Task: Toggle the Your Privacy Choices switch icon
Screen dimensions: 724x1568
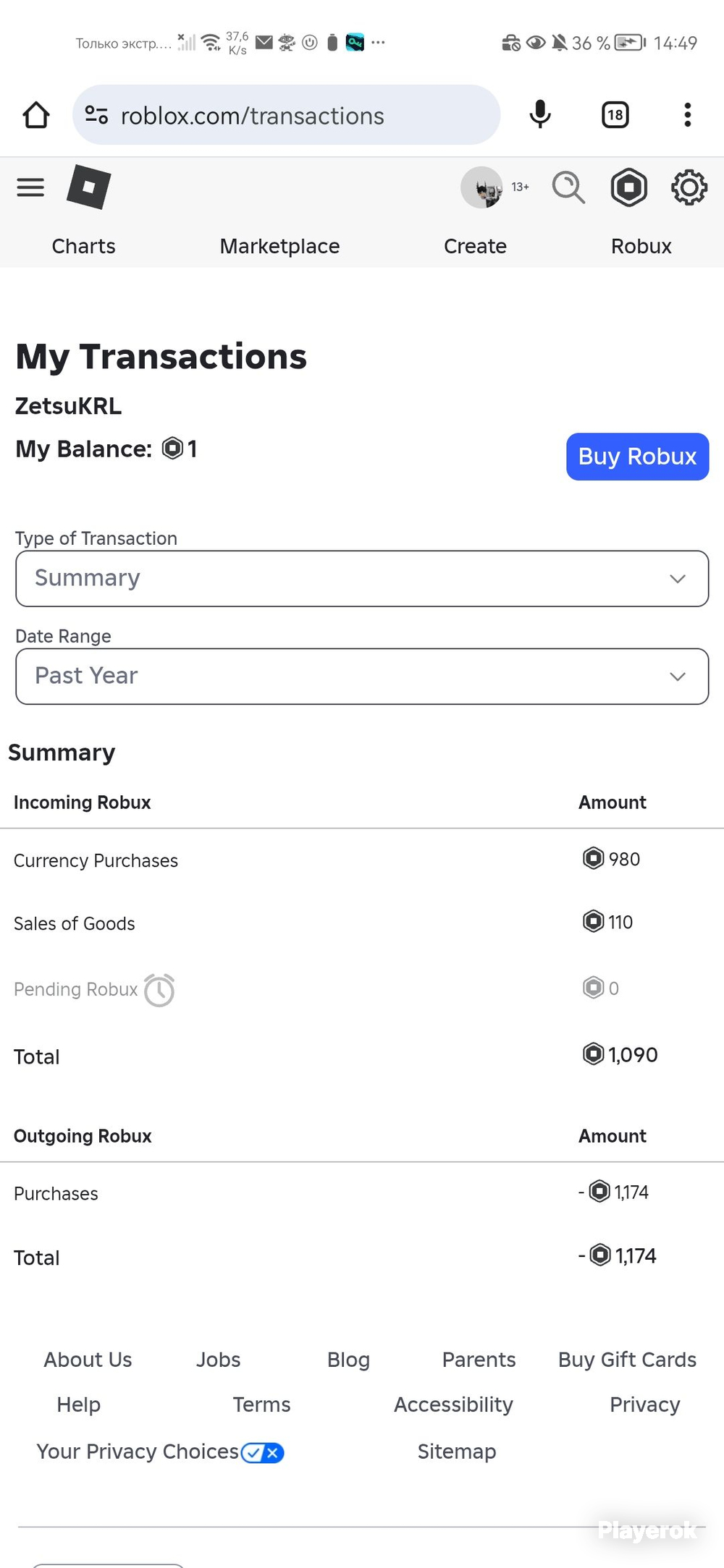Action: [x=262, y=1452]
